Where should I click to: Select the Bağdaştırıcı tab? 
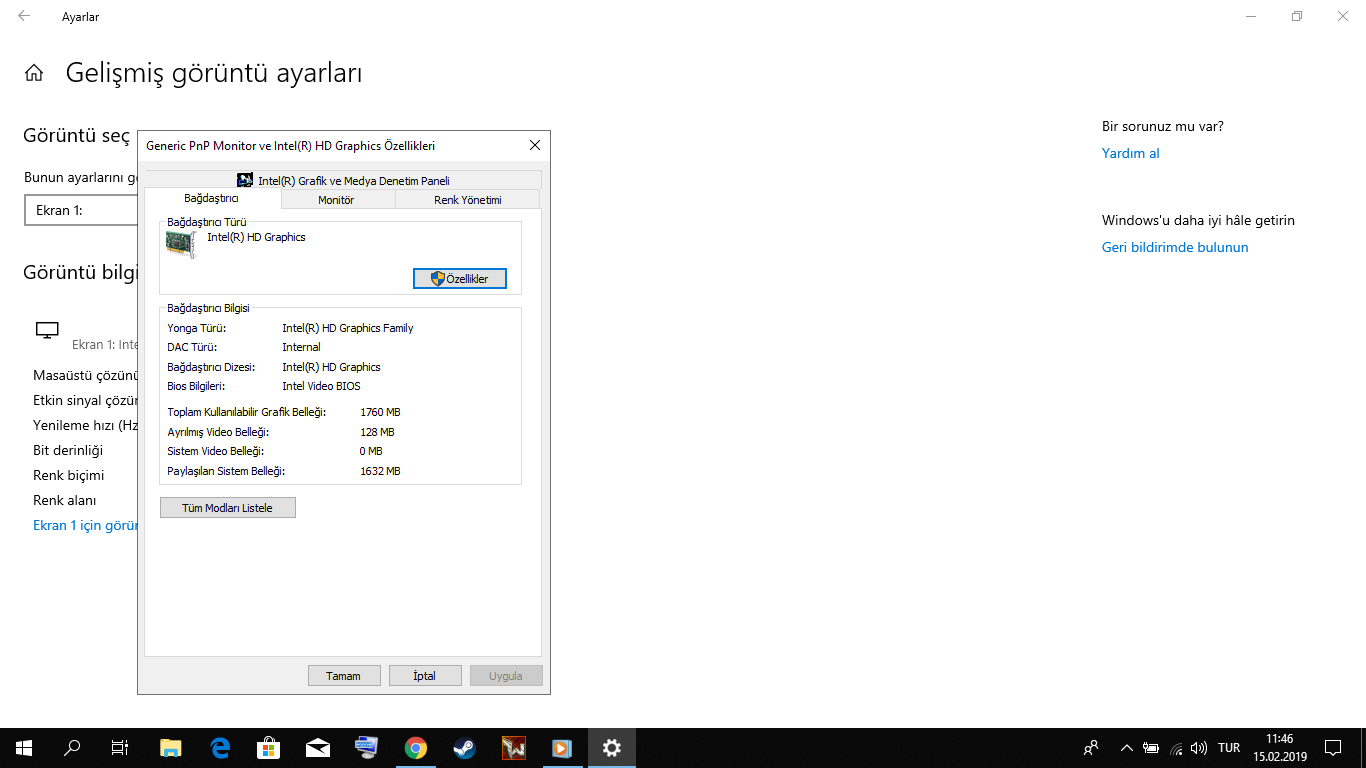pos(211,199)
